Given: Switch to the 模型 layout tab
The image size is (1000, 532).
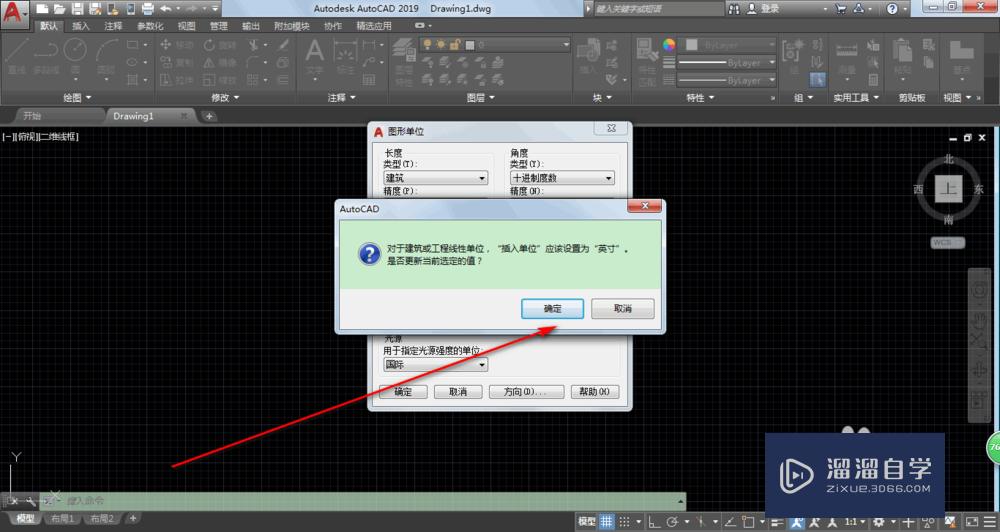Looking at the screenshot, I should [x=25, y=519].
